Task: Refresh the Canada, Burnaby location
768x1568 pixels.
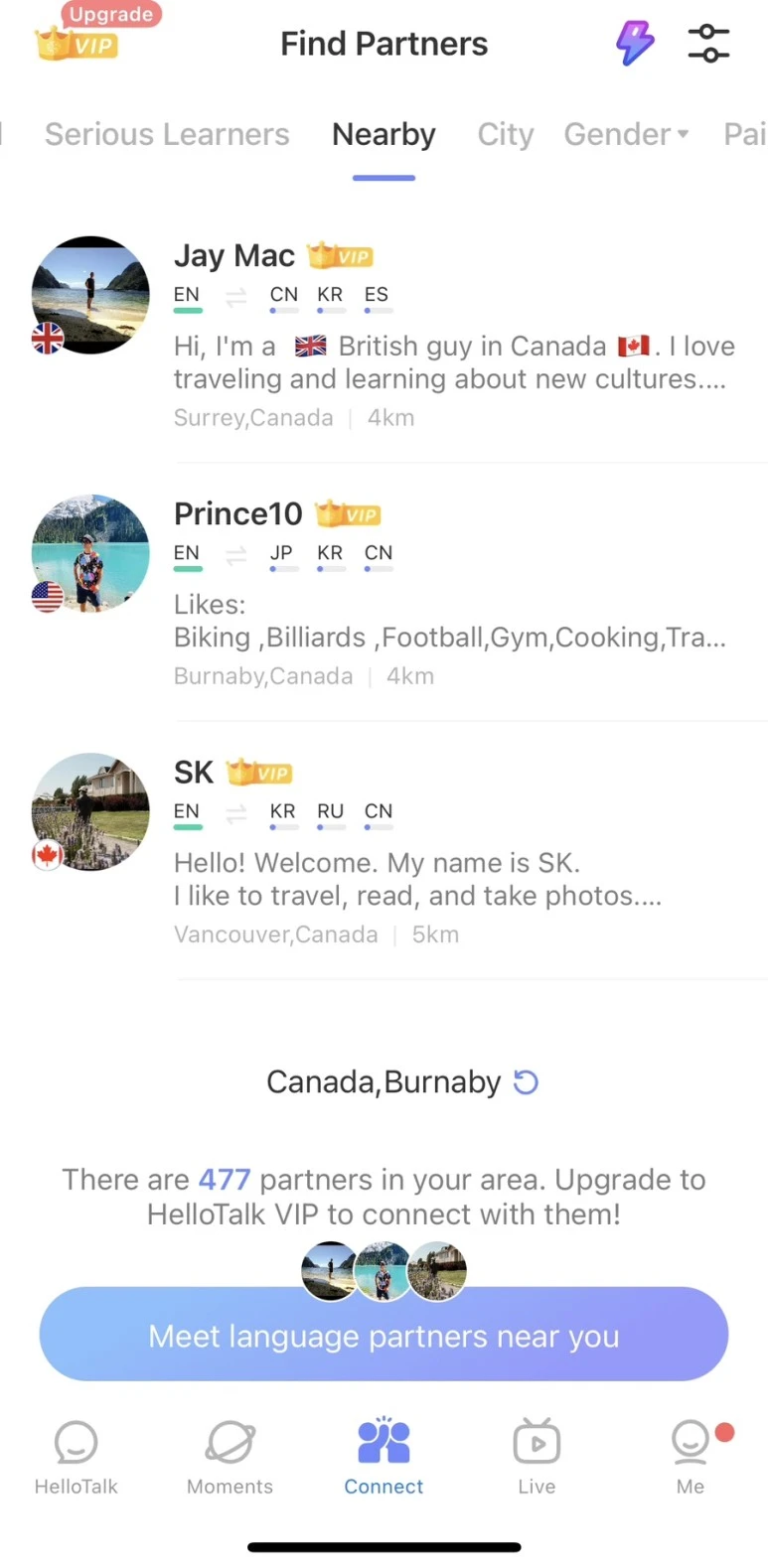Action: pyautogui.click(x=526, y=1081)
